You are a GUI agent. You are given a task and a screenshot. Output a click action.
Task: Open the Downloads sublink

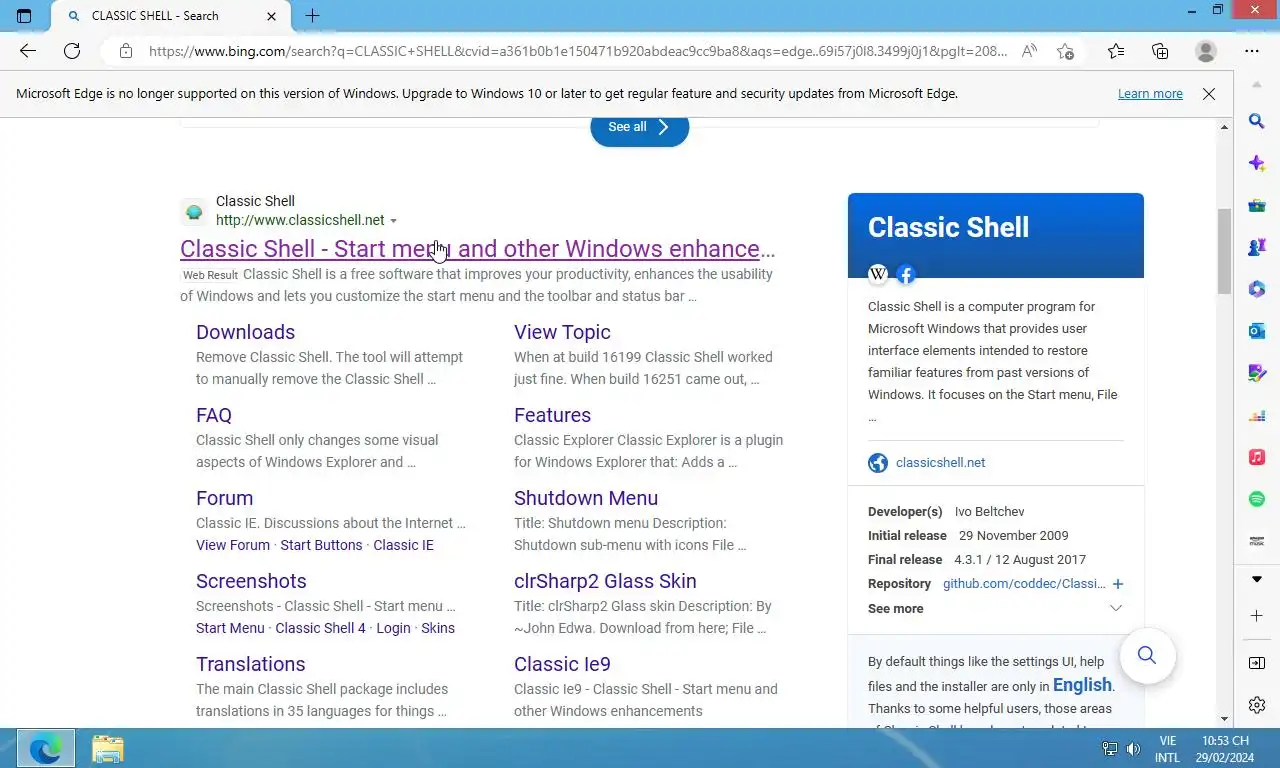[245, 332]
